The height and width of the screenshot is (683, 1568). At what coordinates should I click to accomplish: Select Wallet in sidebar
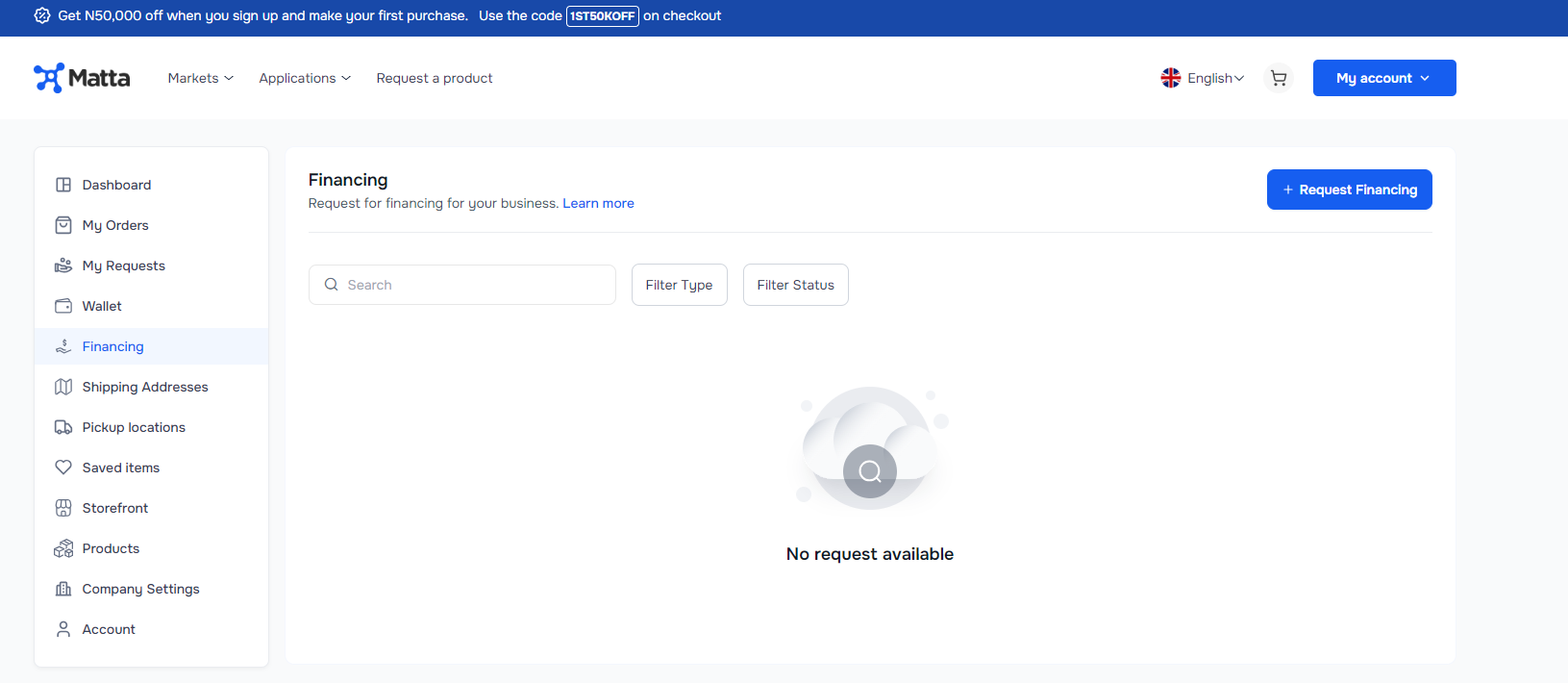[151, 306]
